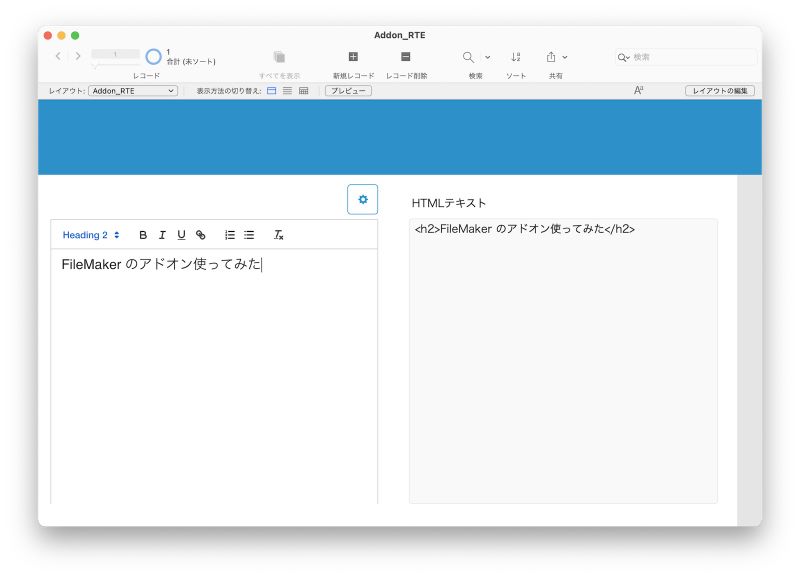Clear text formatting
Viewport: 800px width, 577px height.
click(278, 235)
